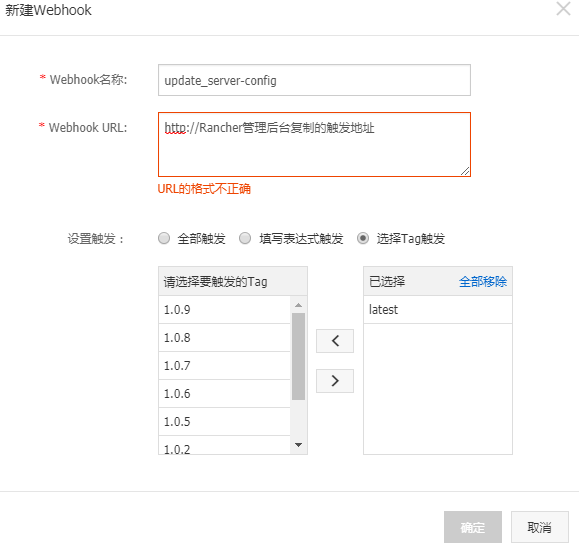
Task: Click the Webhook URL text area
Action: 314,144
